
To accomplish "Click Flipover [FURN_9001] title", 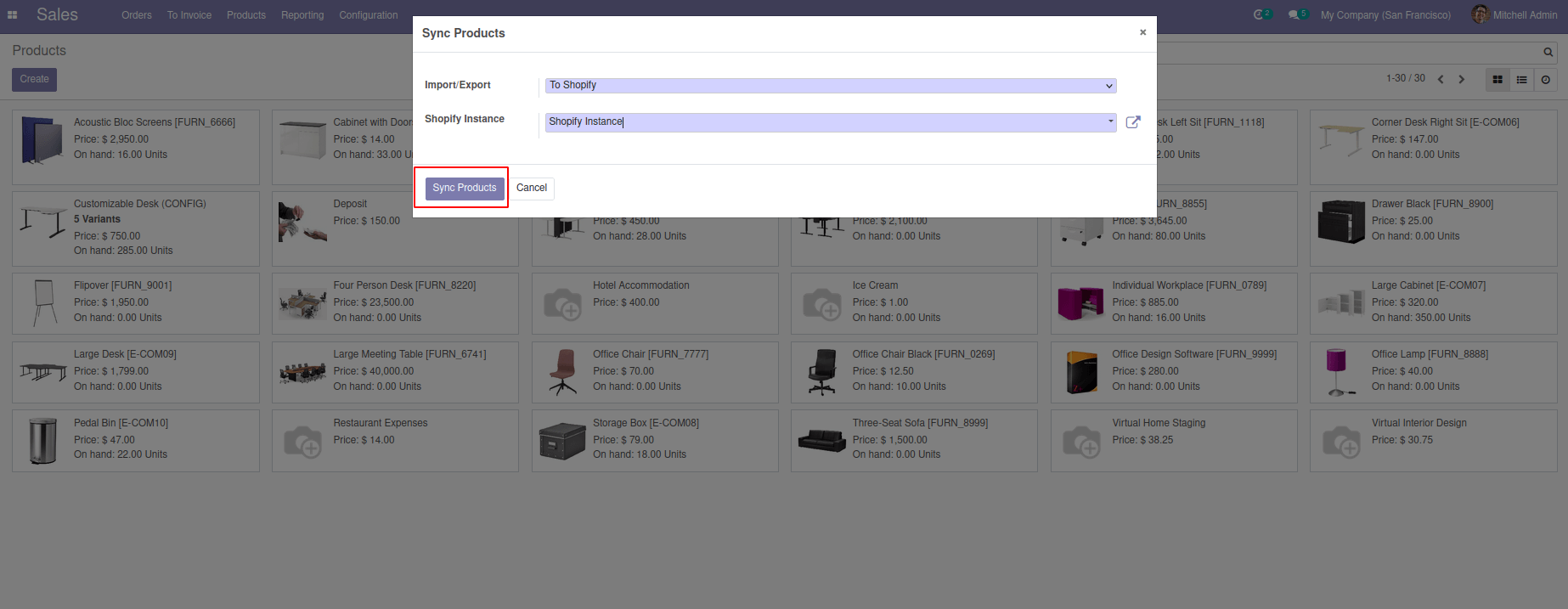I will (122, 285).
